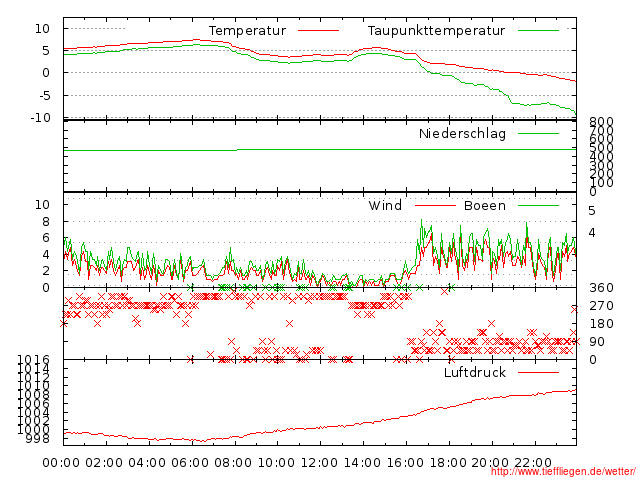Click the 90 wind direction axis label
The width and height of the screenshot is (640, 480).
597,342
